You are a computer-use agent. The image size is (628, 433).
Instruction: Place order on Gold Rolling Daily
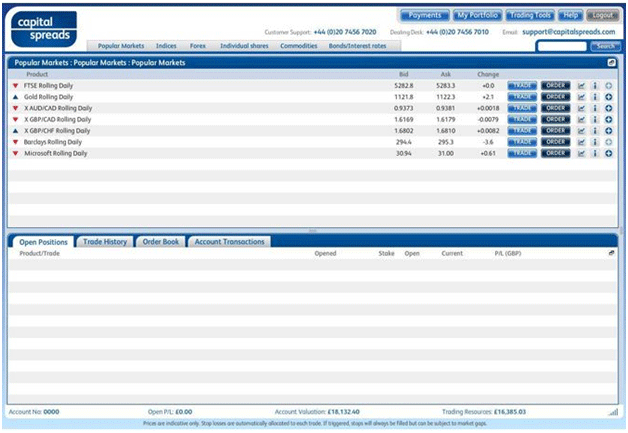(x=556, y=97)
